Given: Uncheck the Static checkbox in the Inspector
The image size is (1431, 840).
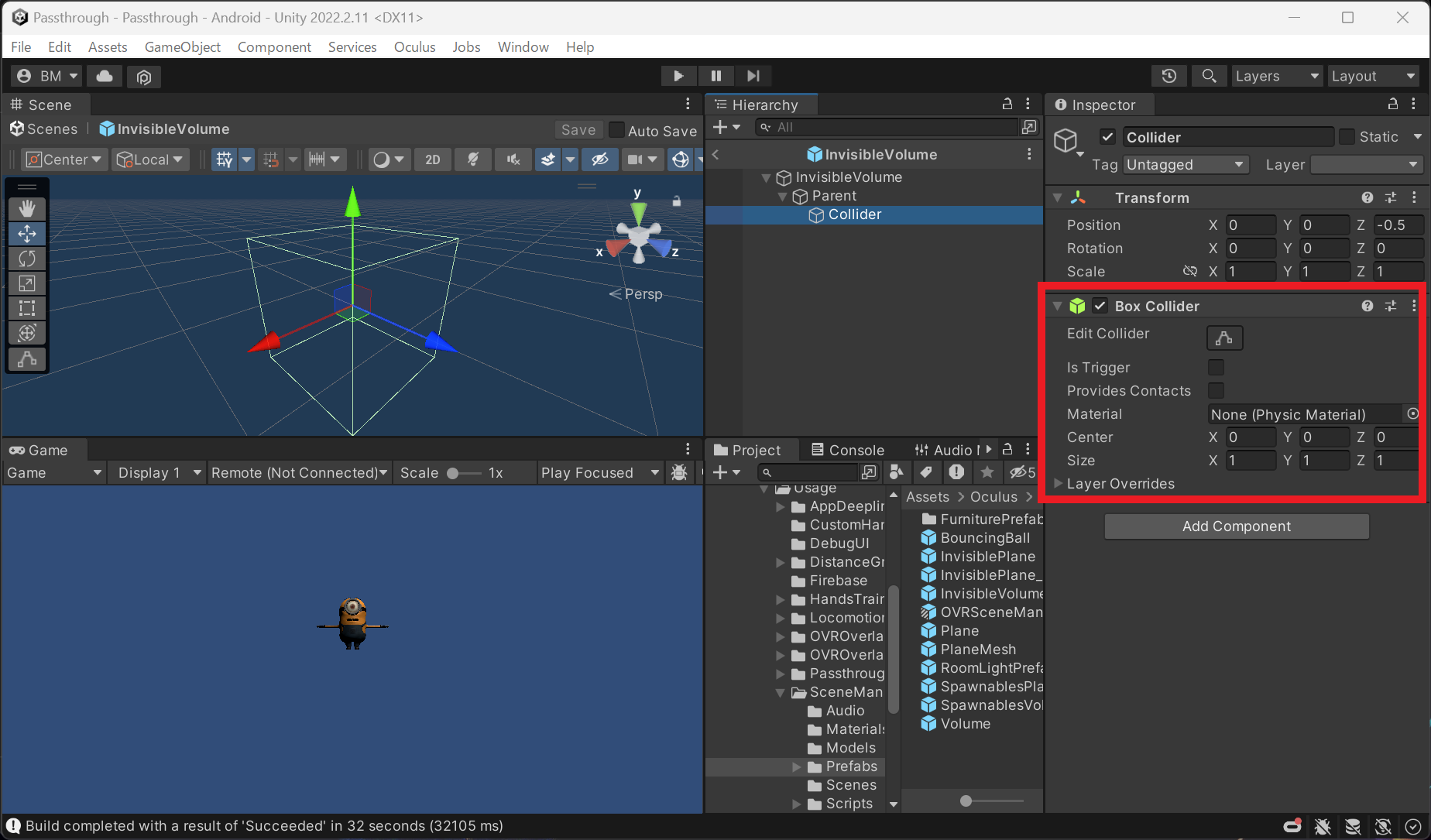Looking at the screenshot, I should (1346, 136).
